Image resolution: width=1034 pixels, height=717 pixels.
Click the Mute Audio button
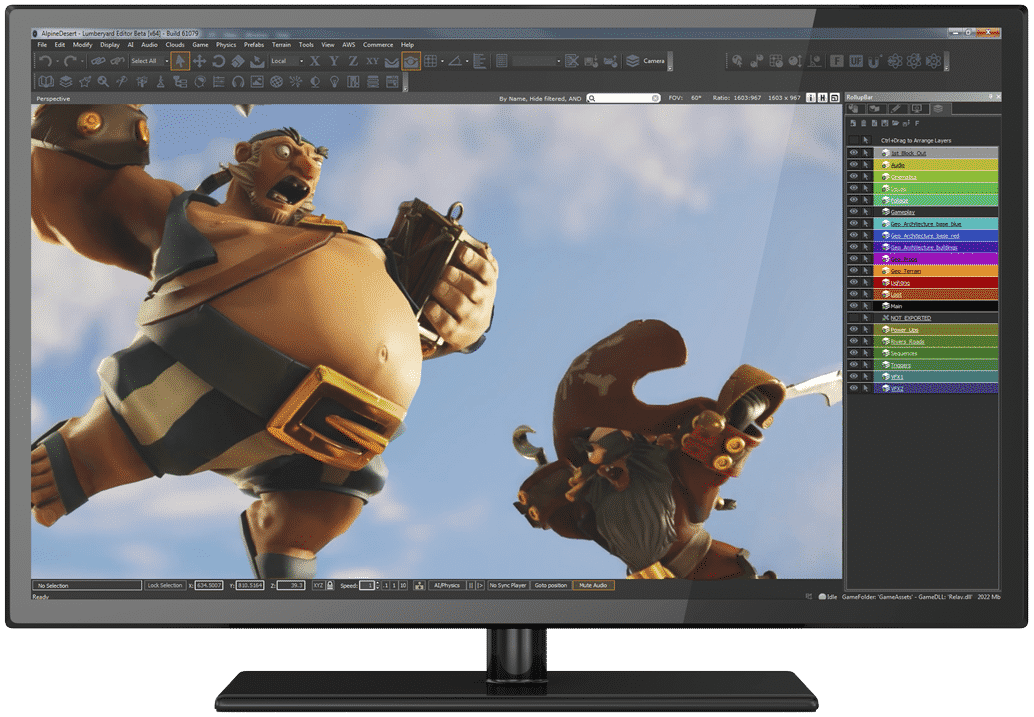point(593,585)
